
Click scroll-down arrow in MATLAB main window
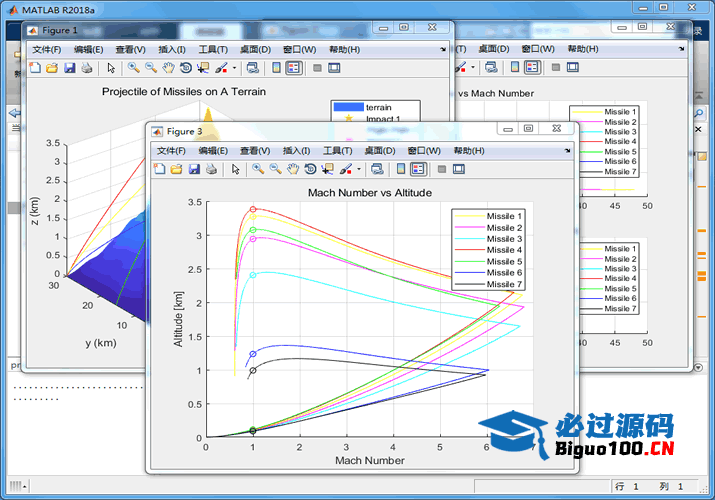pyautogui.click(x=698, y=367)
